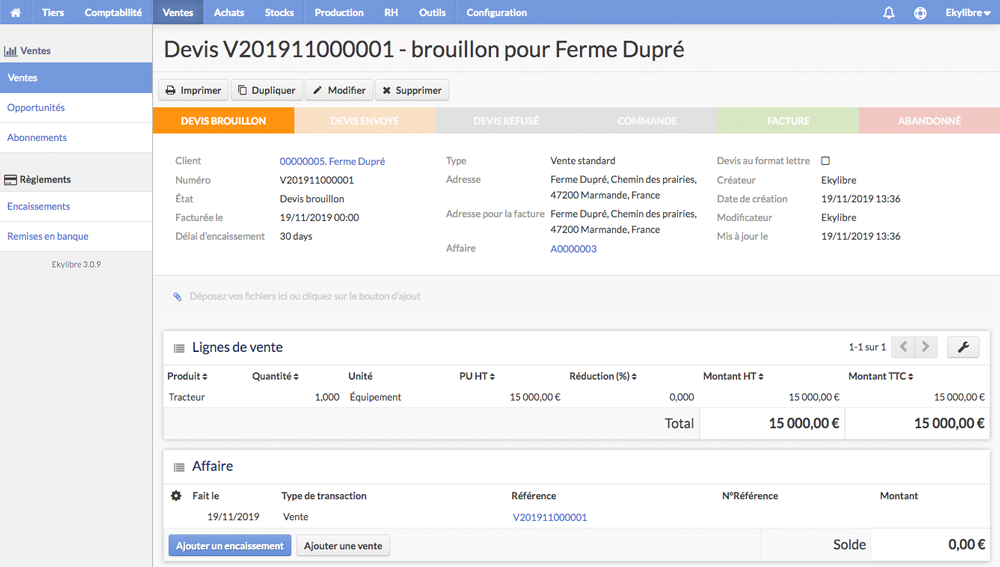Sort sale lines by Montant TTC column

pyautogui.click(x=880, y=376)
